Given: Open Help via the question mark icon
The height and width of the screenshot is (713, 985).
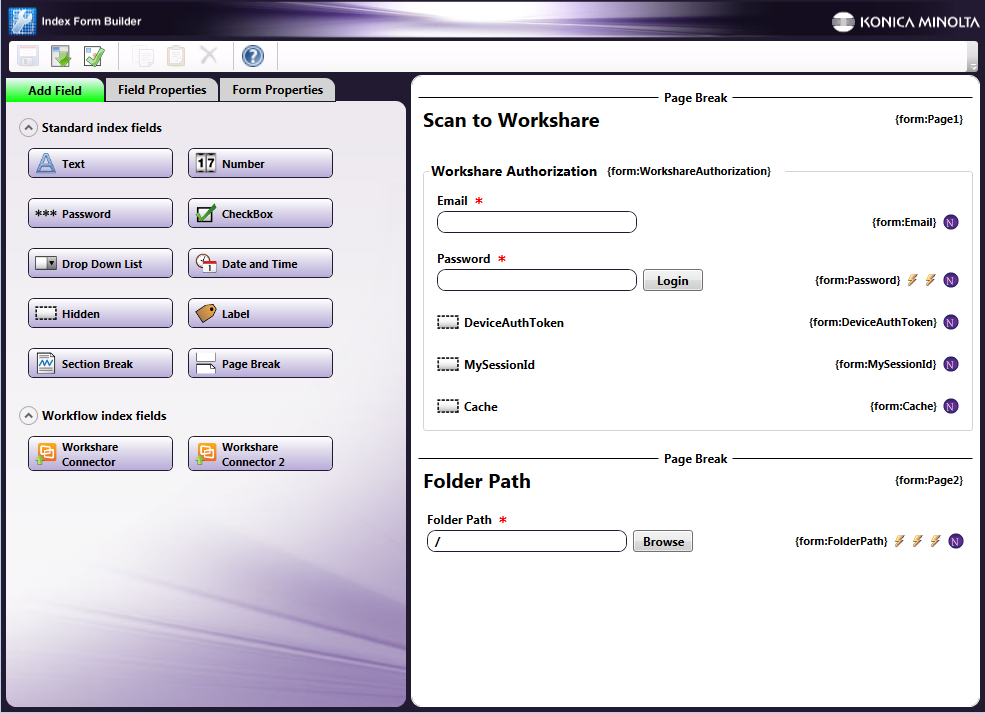Looking at the screenshot, I should coord(253,57).
